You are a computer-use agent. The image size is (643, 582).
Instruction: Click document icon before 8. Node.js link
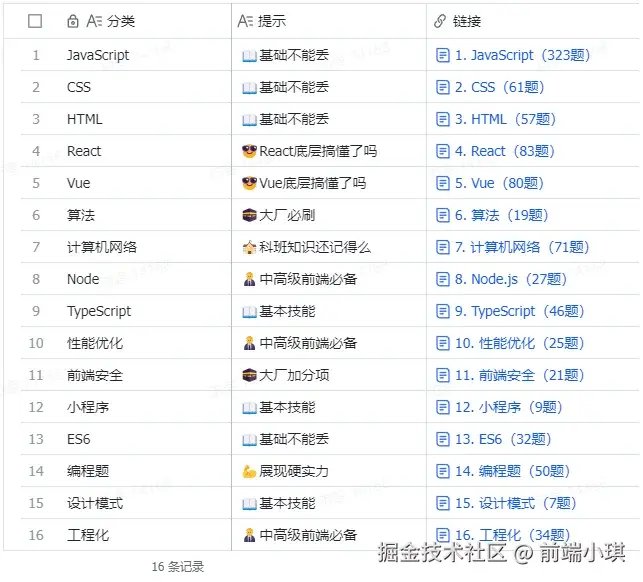coord(442,279)
